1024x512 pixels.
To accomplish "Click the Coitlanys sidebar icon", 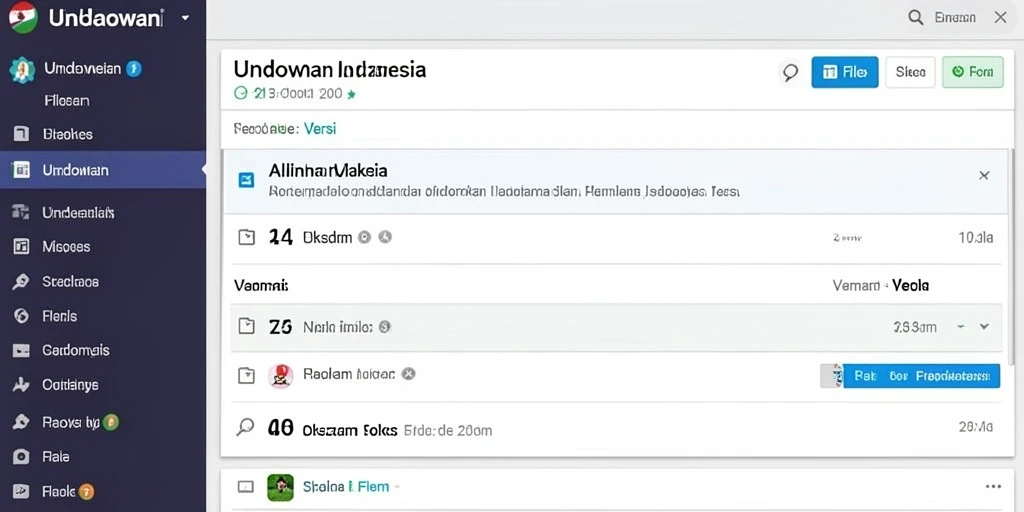I will (21, 385).
